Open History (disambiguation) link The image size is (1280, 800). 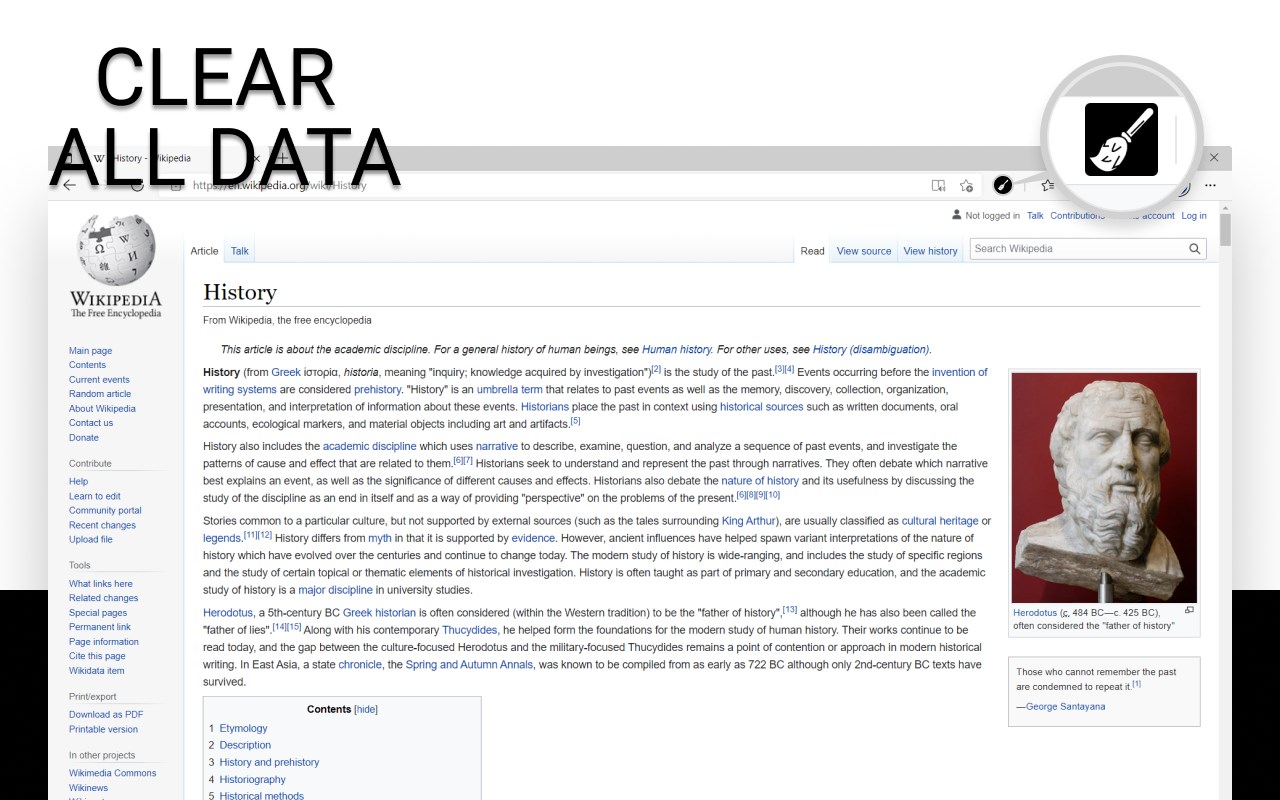coord(871,350)
